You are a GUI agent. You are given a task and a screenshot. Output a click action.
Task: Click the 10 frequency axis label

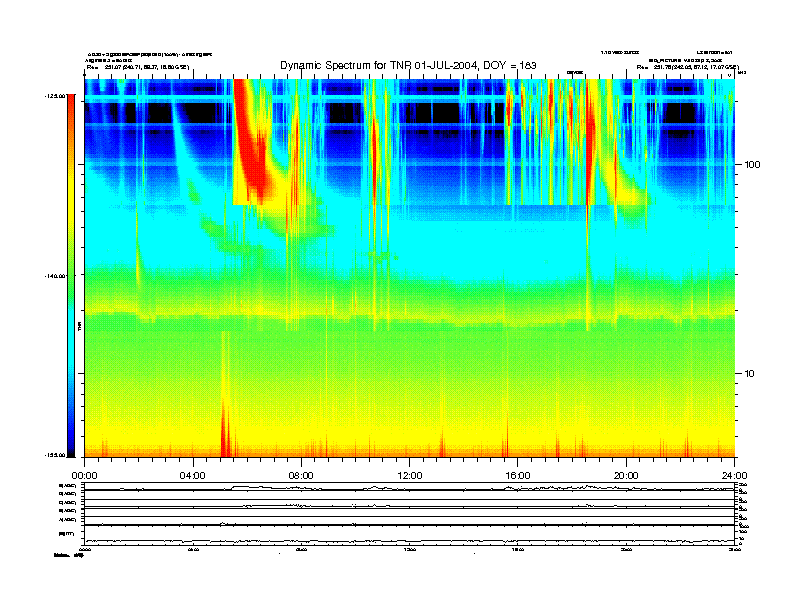point(749,374)
